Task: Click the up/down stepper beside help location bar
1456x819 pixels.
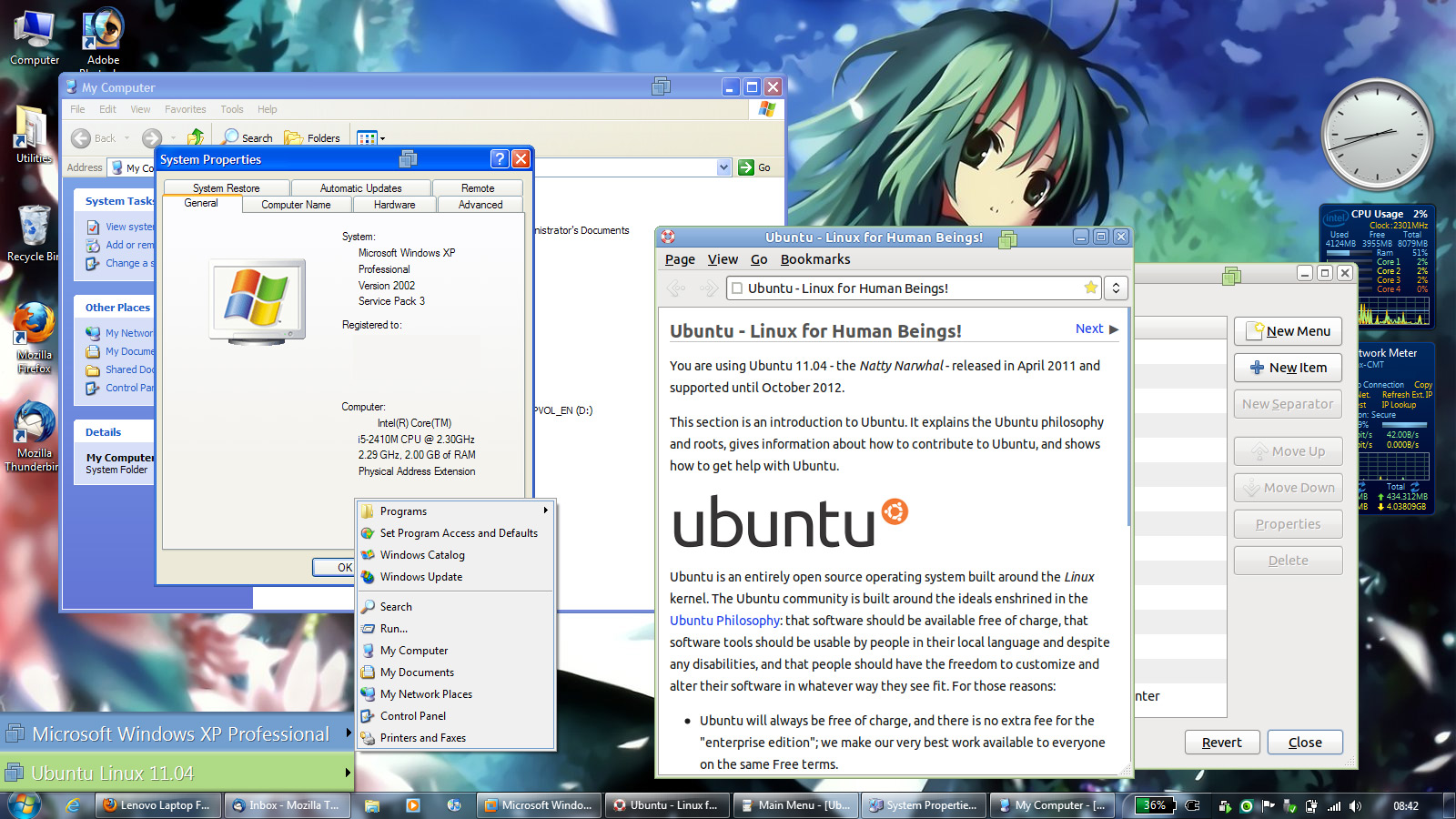Action: coord(1116,288)
